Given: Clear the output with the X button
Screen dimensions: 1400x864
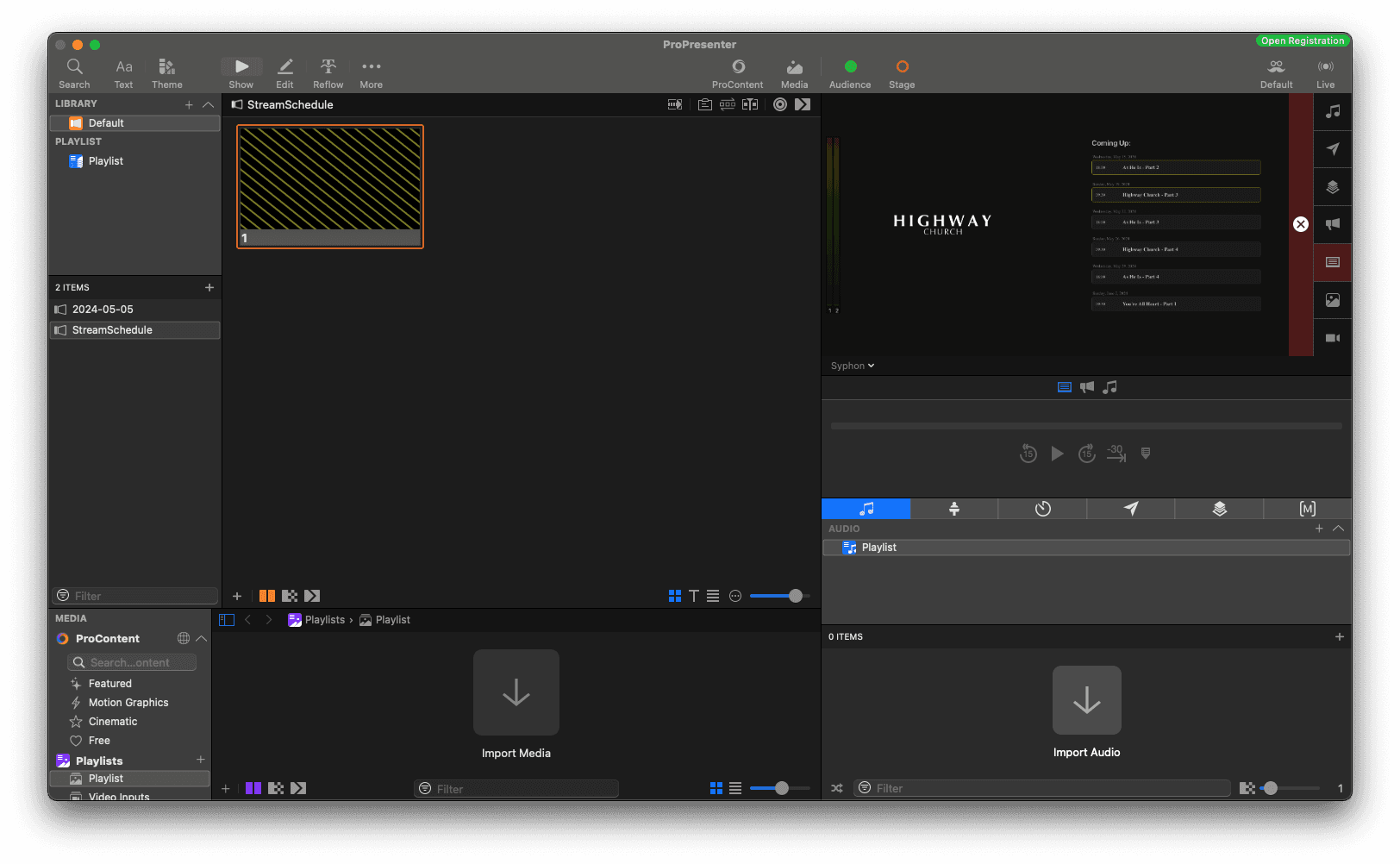Looking at the screenshot, I should click(x=1301, y=224).
